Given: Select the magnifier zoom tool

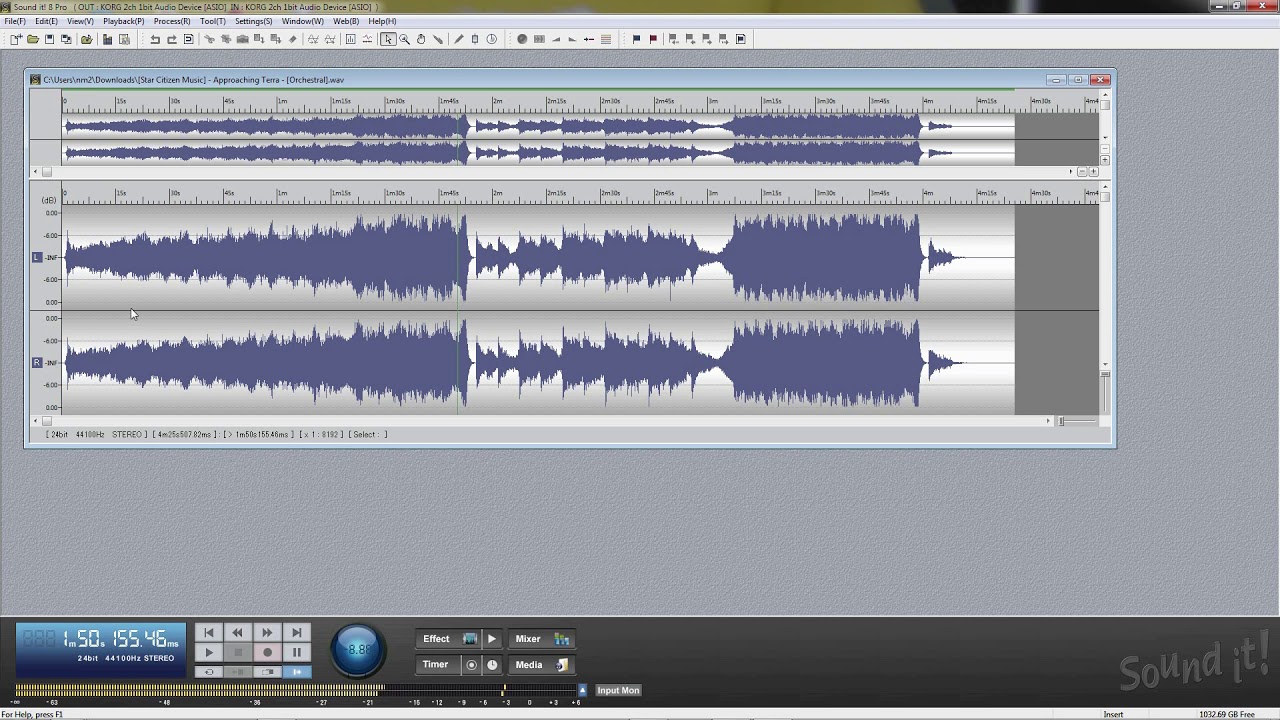Looking at the screenshot, I should pos(404,39).
